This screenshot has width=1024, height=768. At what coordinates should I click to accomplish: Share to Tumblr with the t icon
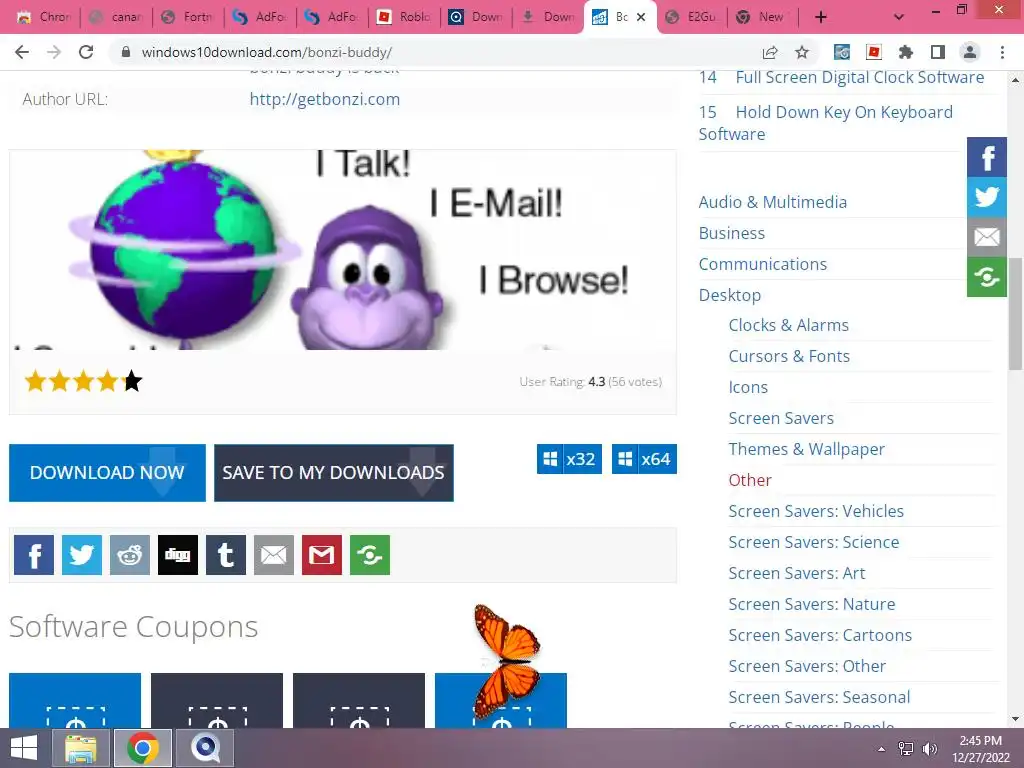226,555
